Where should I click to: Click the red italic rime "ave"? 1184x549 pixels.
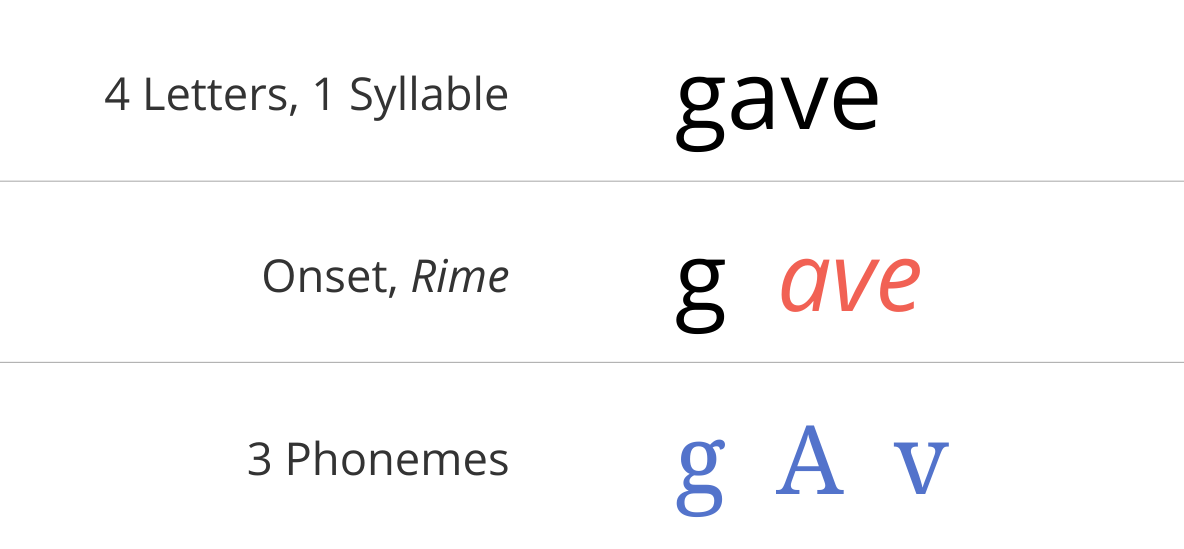[x=849, y=284]
